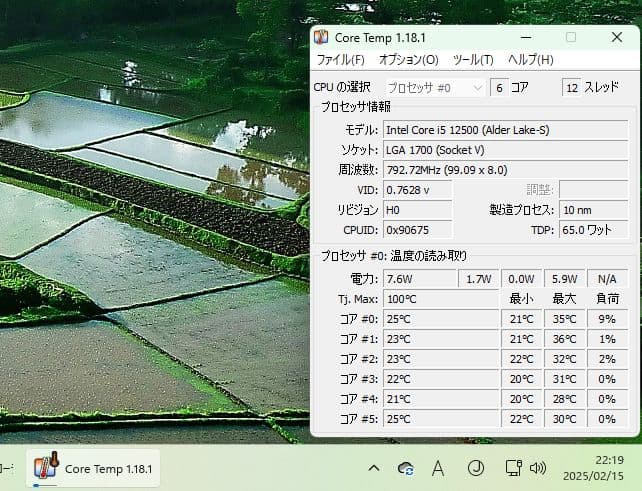This screenshot has width=642, height=491.
Task: Select the model field Intel Core i5 12500
Action: pyautogui.click(x=505, y=130)
